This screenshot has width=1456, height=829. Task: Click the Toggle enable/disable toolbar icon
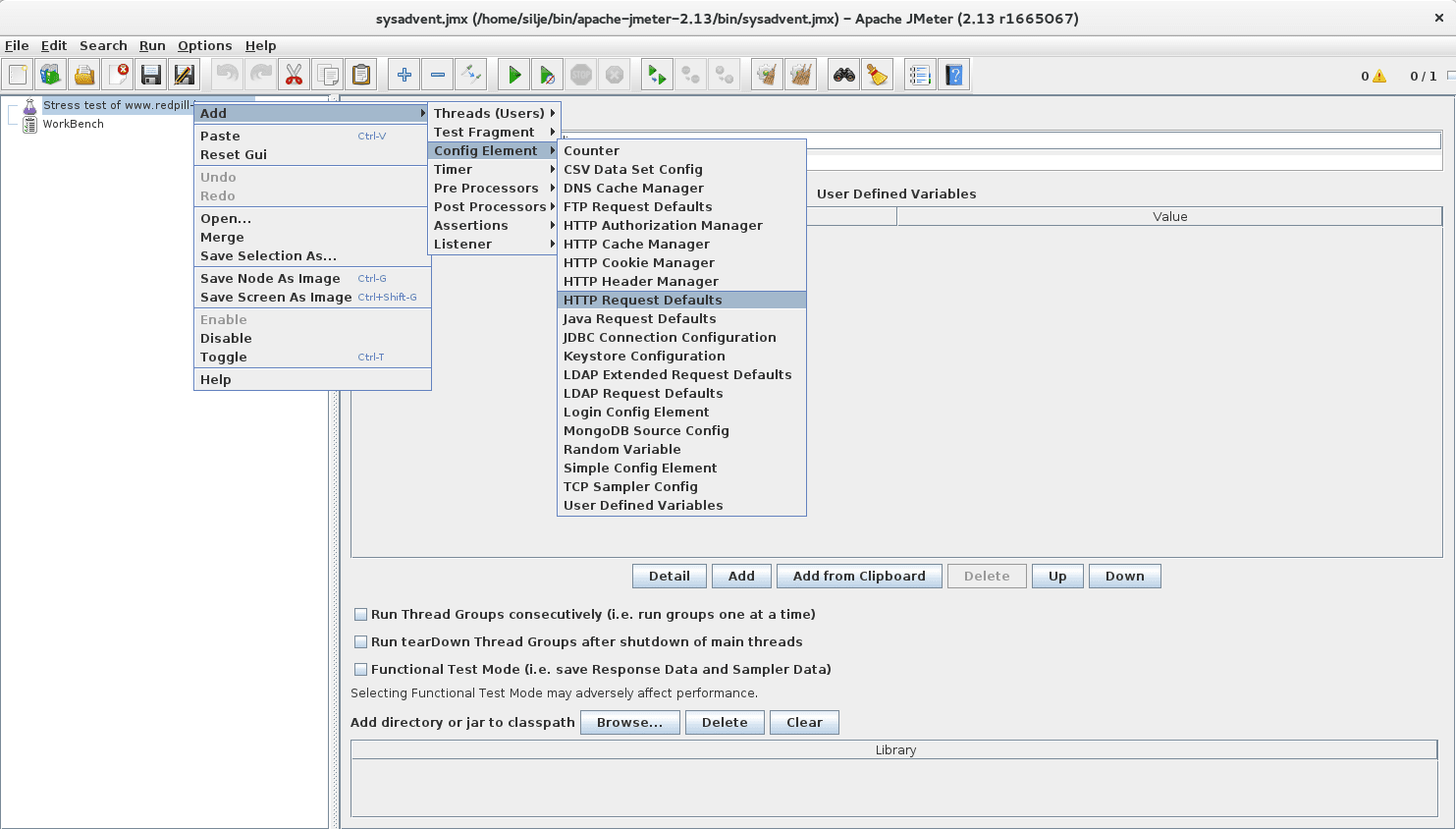471,75
